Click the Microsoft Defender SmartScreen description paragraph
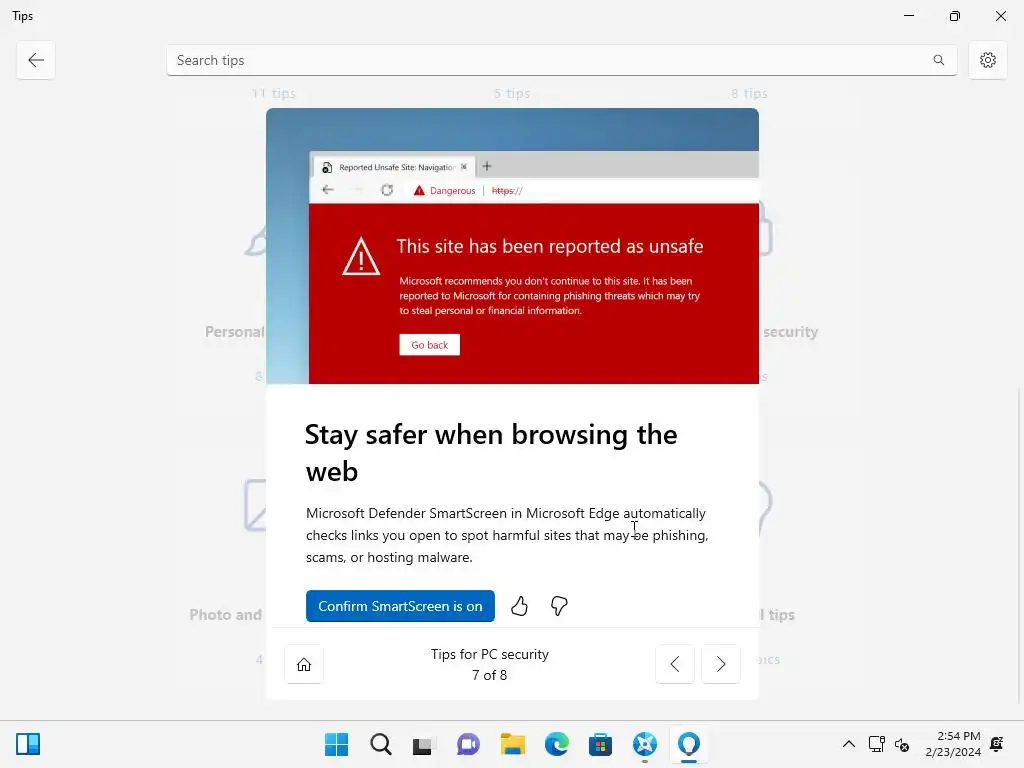 (507, 535)
